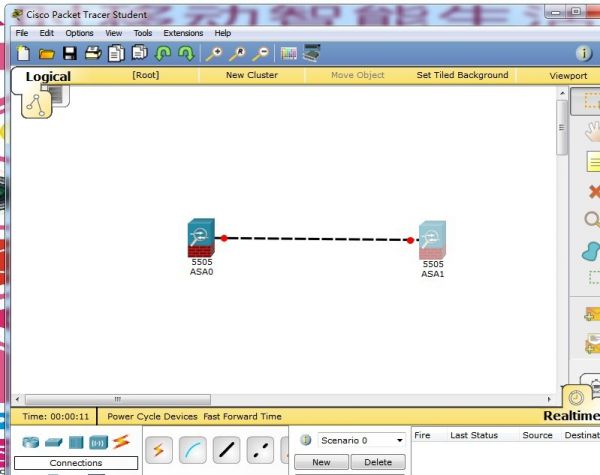Pick the copper straight-through cable
The image size is (600, 475).
[x=226, y=450]
